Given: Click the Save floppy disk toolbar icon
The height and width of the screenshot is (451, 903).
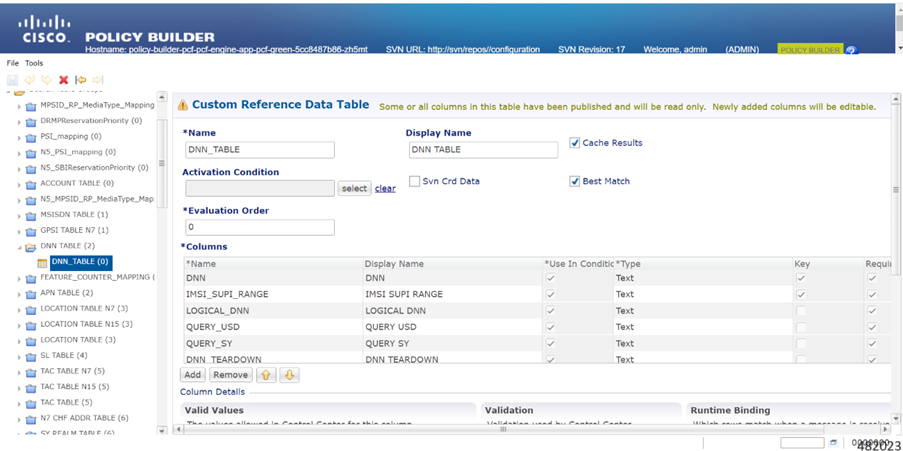Looking at the screenshot, I should (13, 80).
